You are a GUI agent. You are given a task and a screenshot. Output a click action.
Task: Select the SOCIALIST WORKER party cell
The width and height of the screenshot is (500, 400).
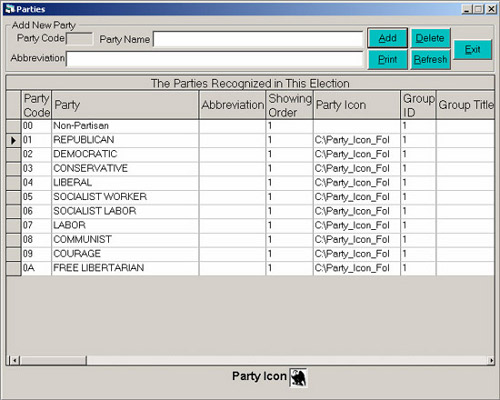pos(125,197)
